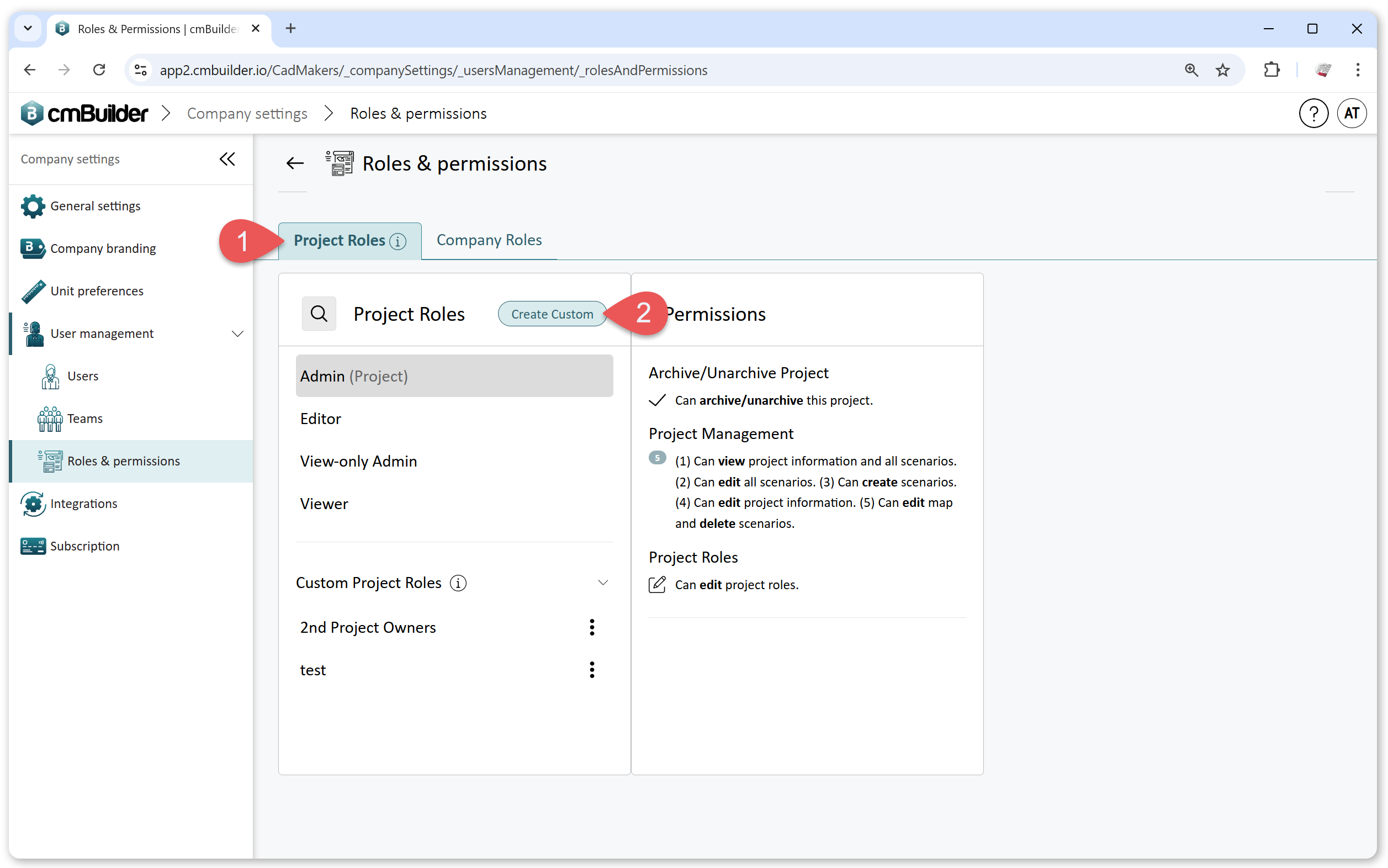Click 'Can edit project roles.' text
The width and height of the screenshot is (1388, 868).
[x=737, y=584]
